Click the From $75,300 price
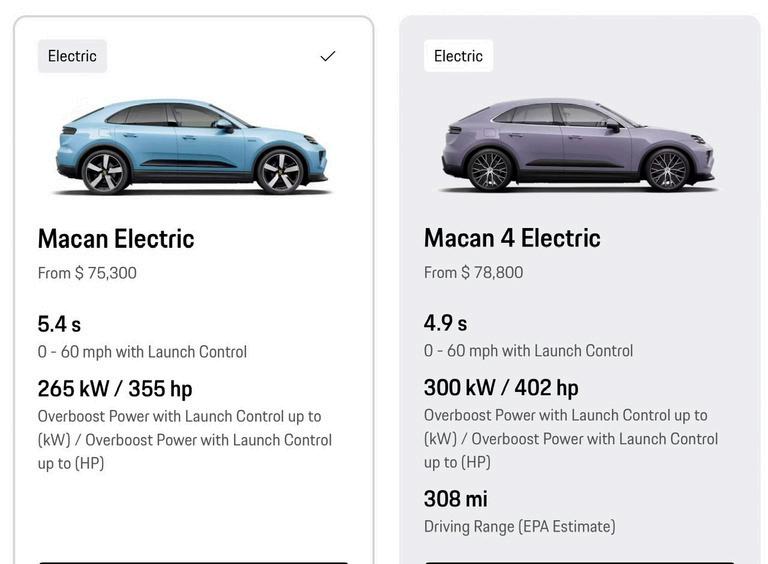Image resolution: width=768 pixels, height=564 pixels. pyautogui.click(x=87, y=273)
